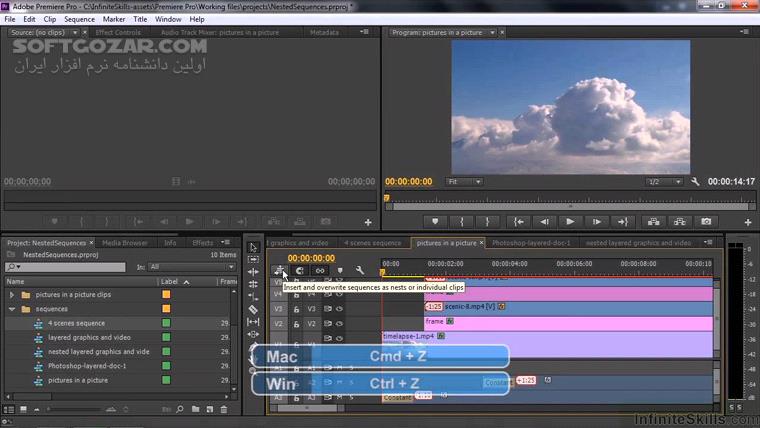Click Extract button in Program monitor
The height and width of the screenshot is (428, 760).
[680, 222]
